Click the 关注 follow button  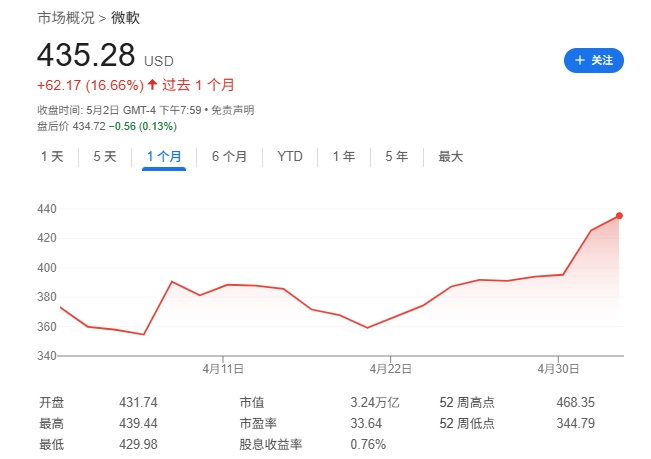point(594,61)
